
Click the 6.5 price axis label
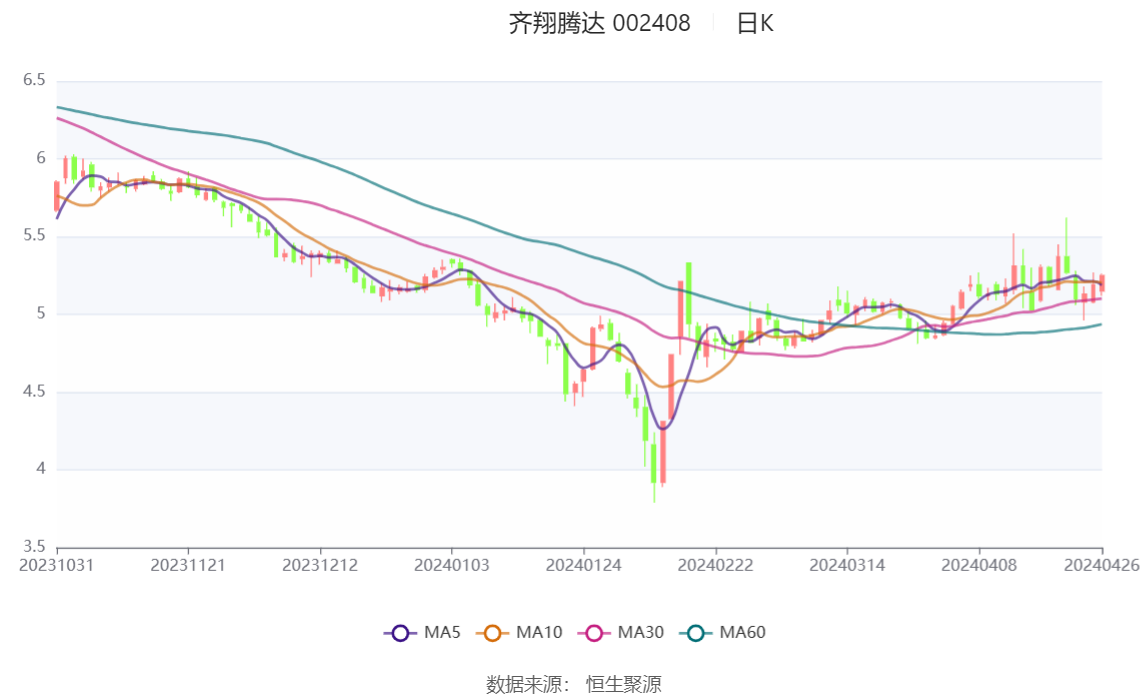tap(34, 80)
